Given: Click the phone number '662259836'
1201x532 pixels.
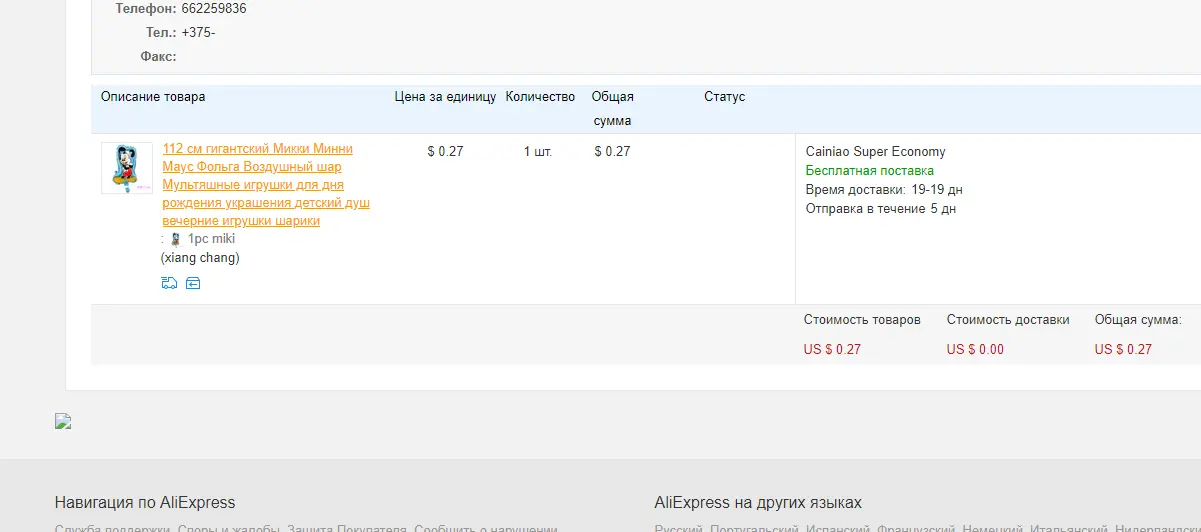Looking at the screenshot, I should 214,9.
